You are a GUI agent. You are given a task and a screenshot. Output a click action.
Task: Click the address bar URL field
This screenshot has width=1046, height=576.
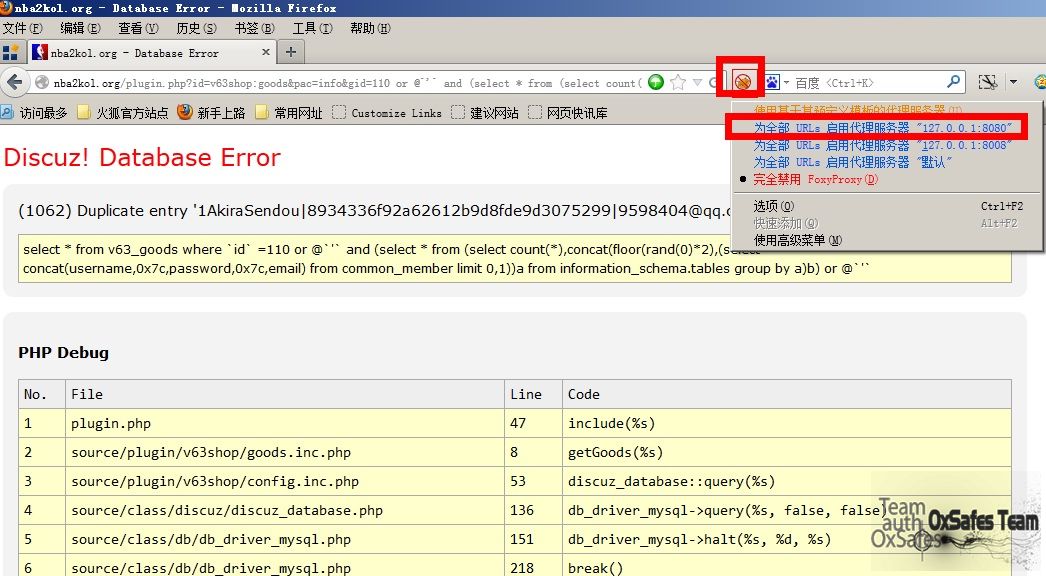point(347,83)
